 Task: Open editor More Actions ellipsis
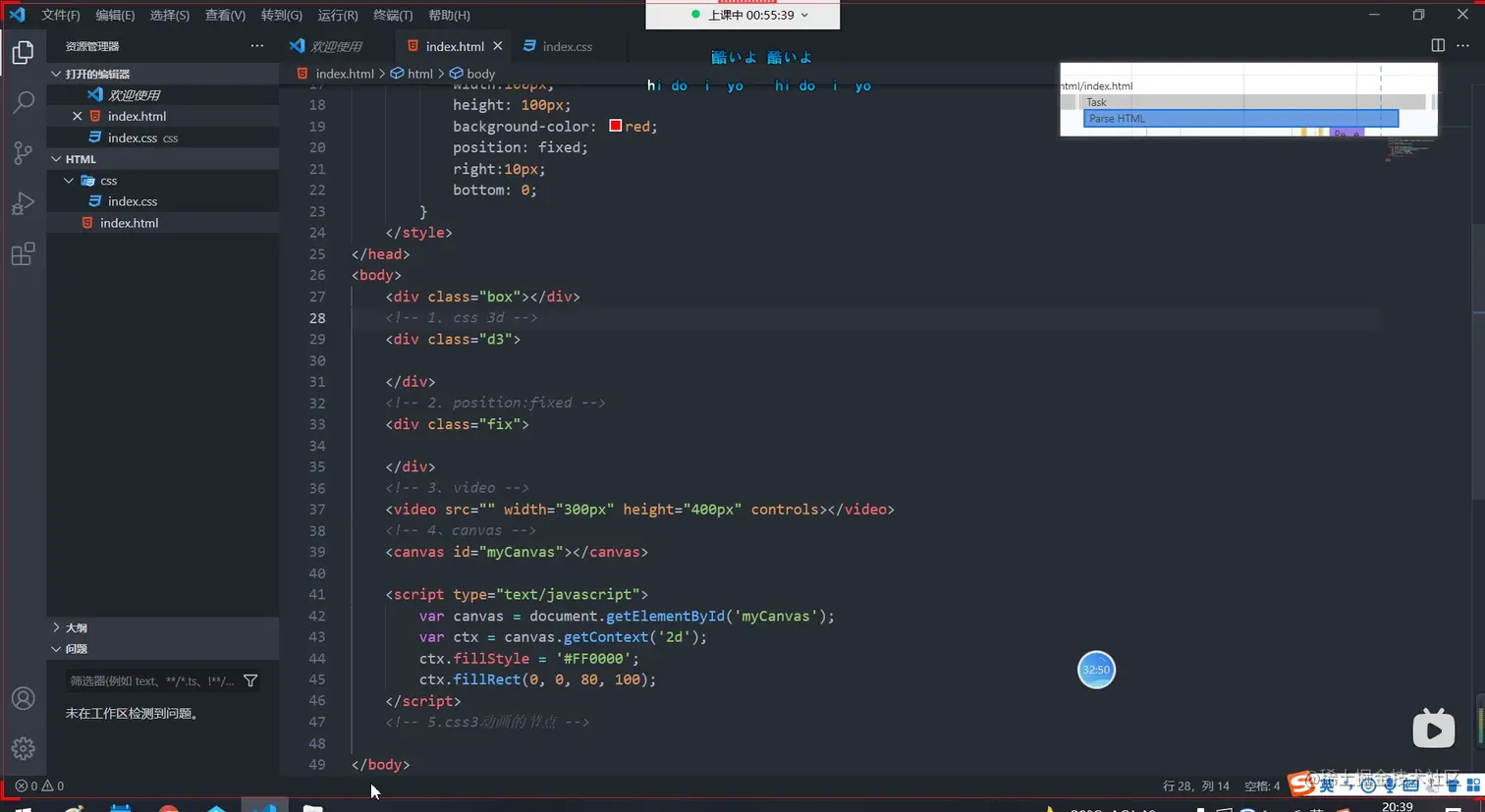click(x=1463, y=45)
